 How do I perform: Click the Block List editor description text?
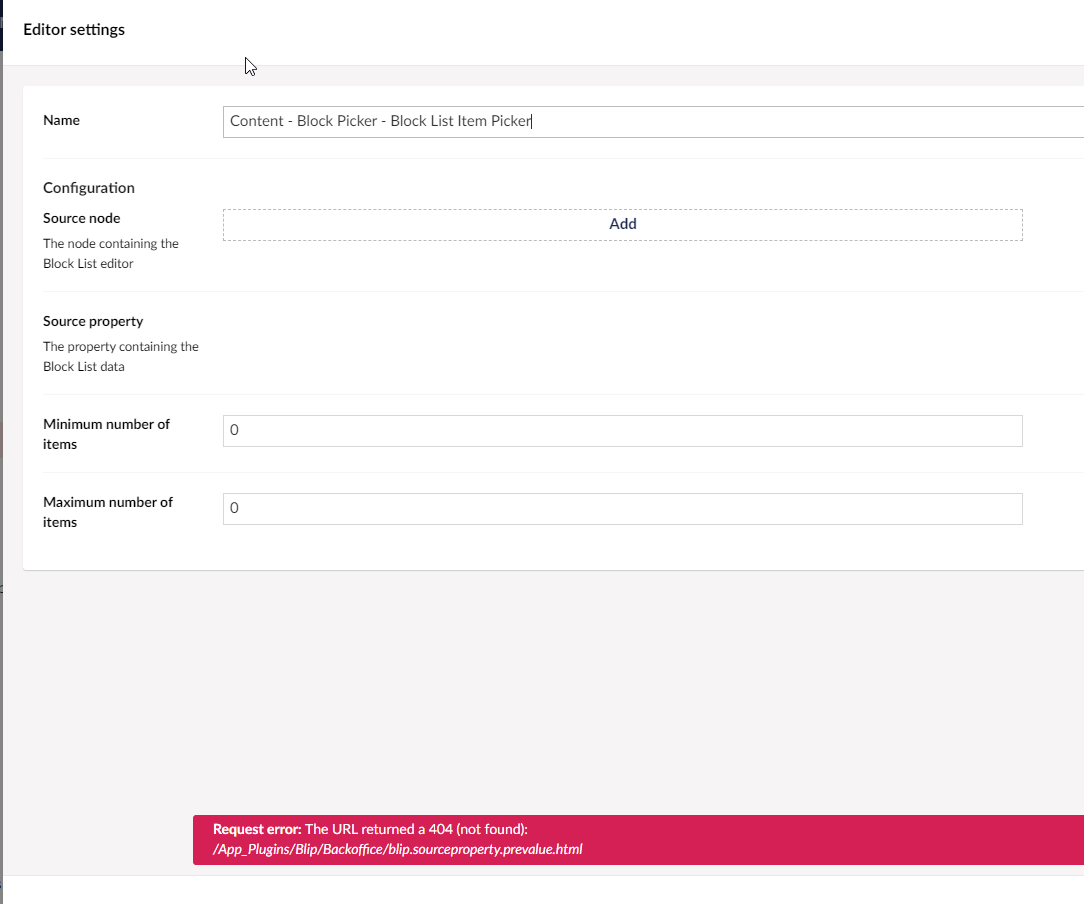click(110, 253)
